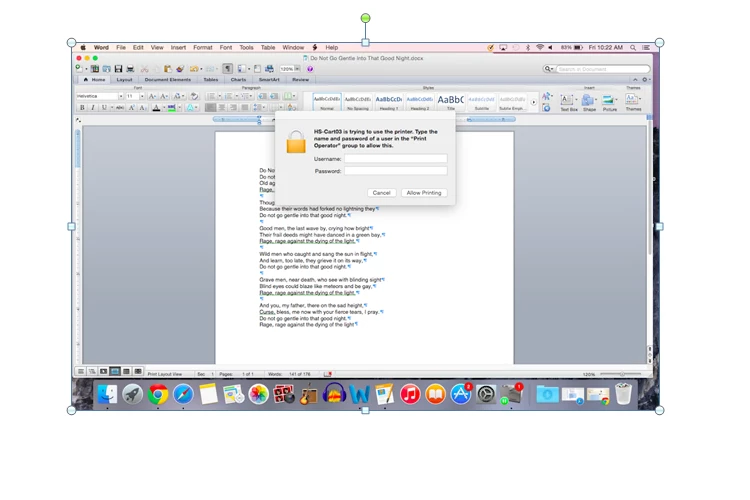Click the zoom slider in status bar
Viewport: 750px width, 500px height.
click(x=621, y=374)
